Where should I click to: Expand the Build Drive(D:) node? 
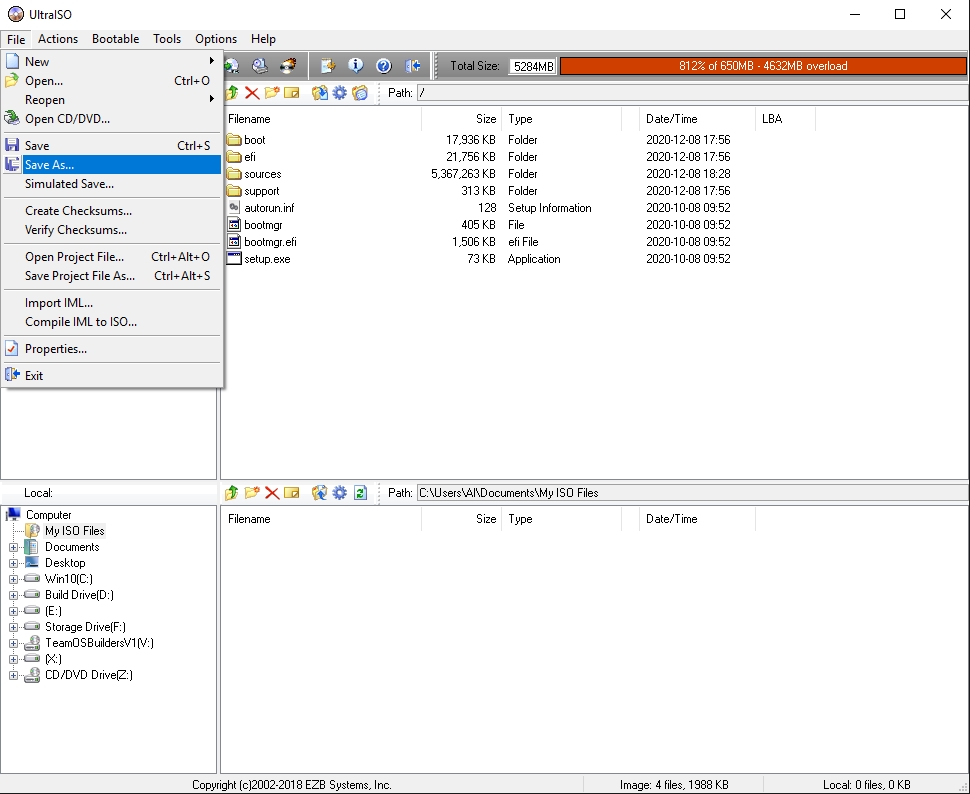(x=13, y=595)
